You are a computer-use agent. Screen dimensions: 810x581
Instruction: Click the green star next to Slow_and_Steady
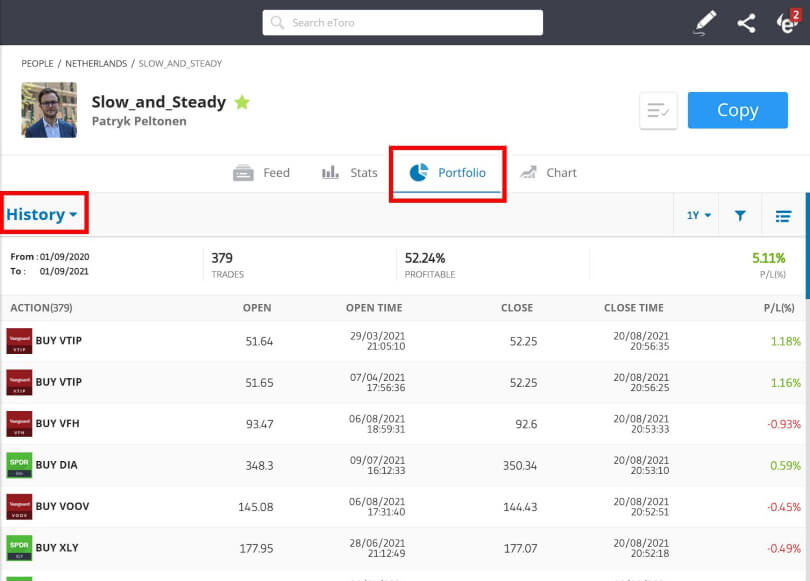[x=242, y=102]
